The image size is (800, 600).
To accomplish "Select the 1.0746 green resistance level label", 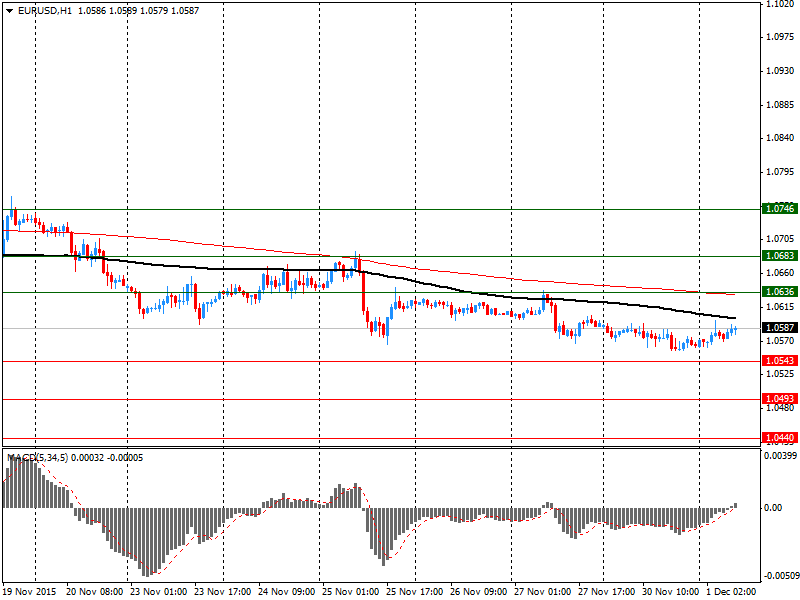I will (780, 209).
